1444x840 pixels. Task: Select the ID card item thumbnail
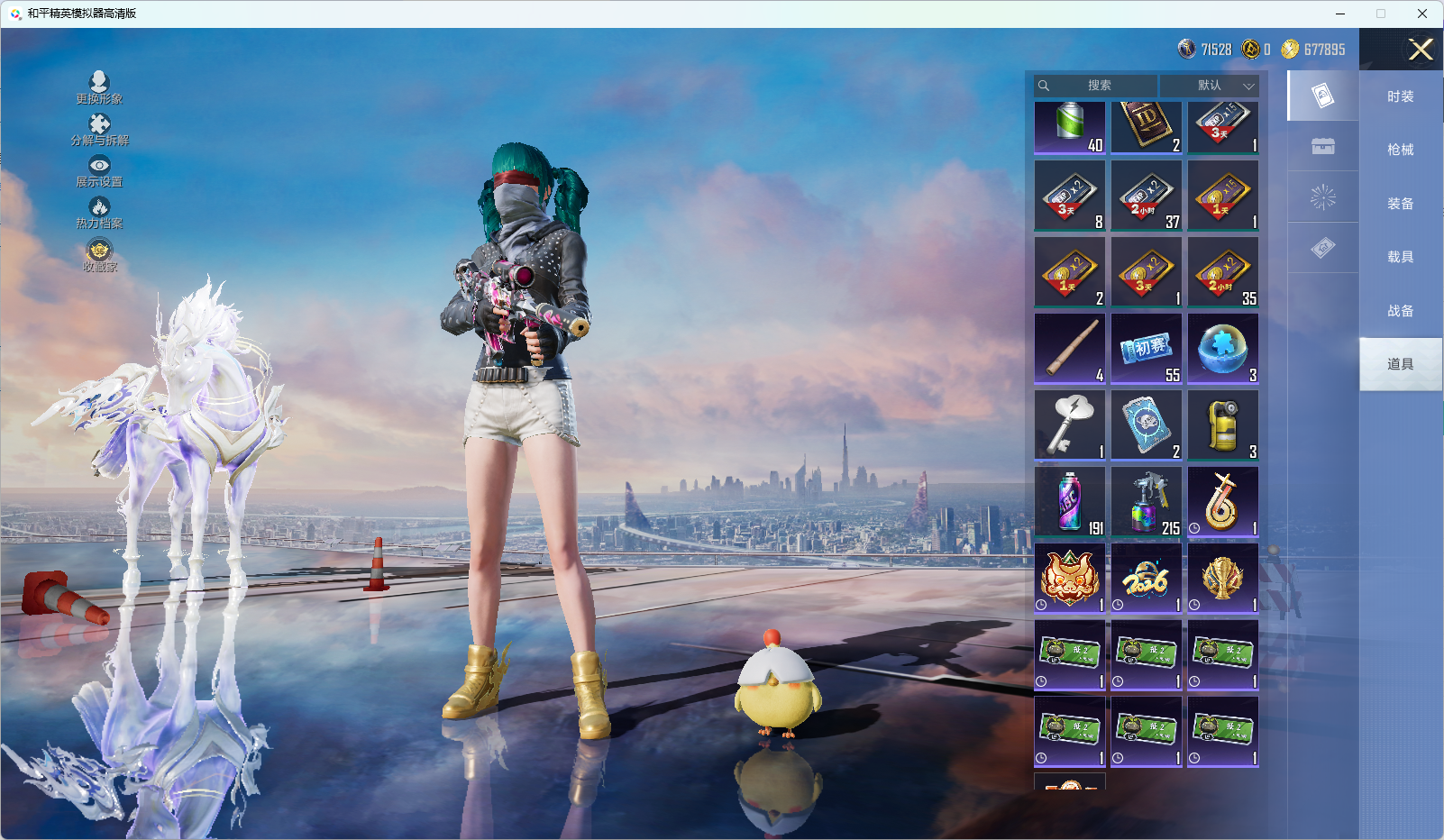click(x=1146, y=127)
